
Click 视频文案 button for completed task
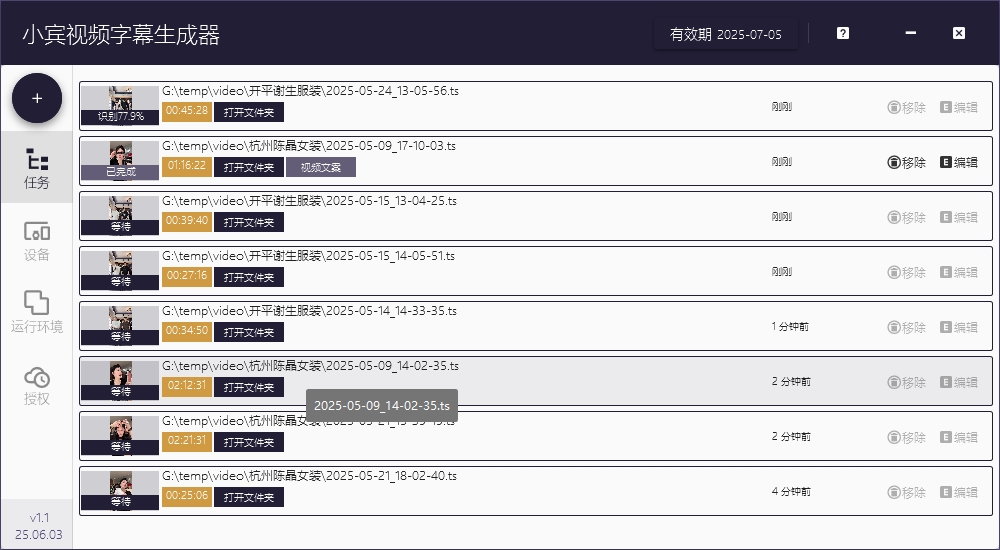coord(321,167)
